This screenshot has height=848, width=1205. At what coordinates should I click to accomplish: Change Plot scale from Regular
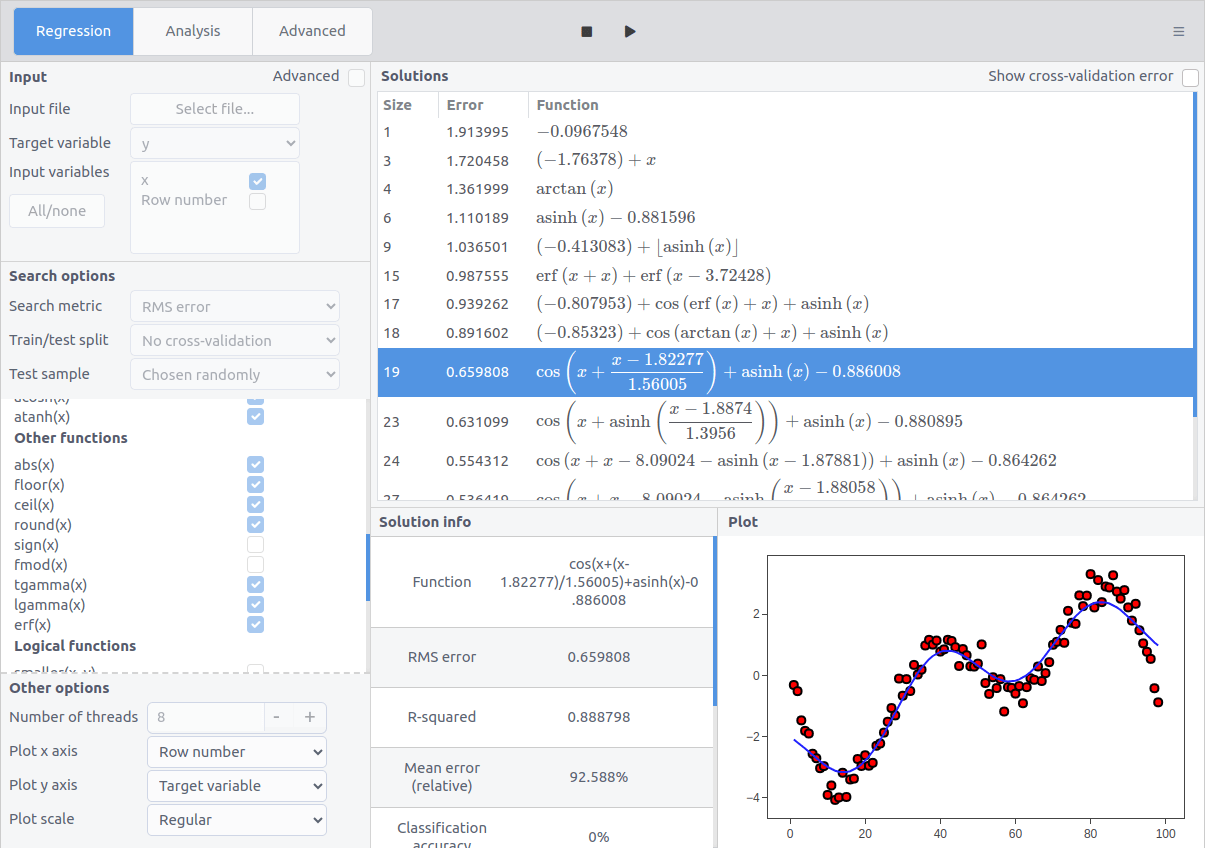[x=236, y=819]
